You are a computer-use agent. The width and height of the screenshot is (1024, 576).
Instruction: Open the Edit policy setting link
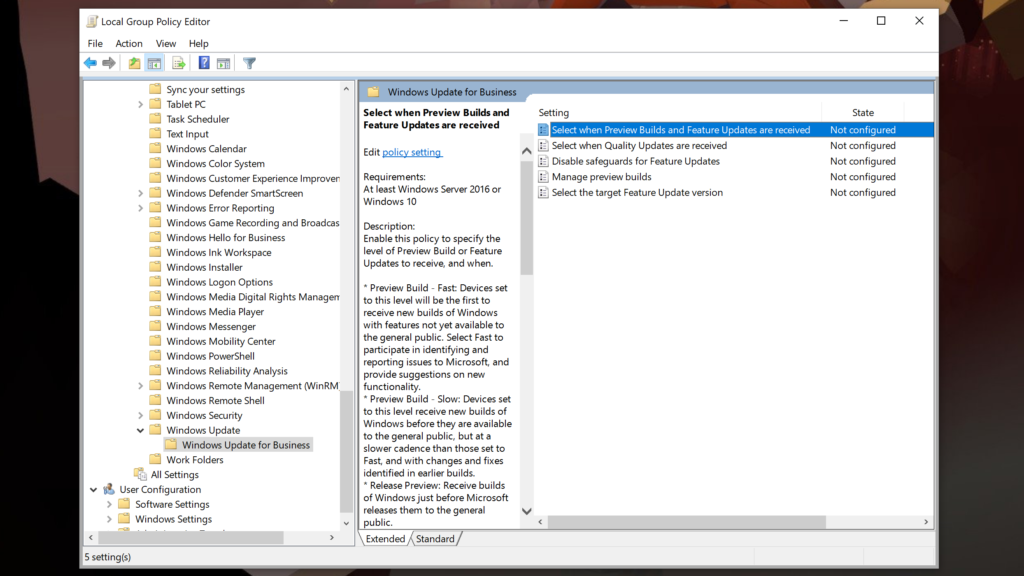click(412, 152)
